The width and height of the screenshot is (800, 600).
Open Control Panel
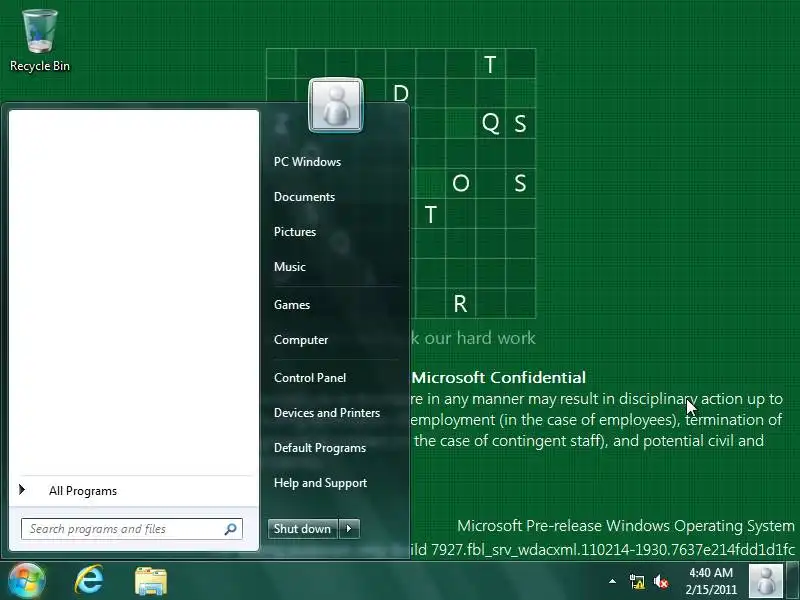(x=310, y=378)
